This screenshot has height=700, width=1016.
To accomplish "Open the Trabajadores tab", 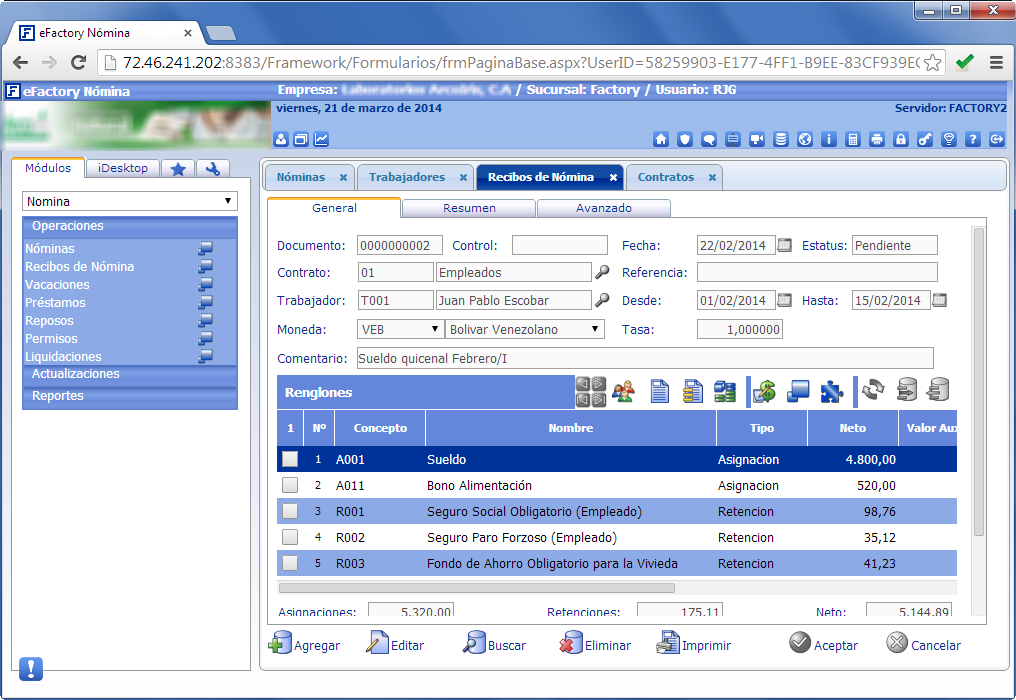I will (x=407, y=177).
